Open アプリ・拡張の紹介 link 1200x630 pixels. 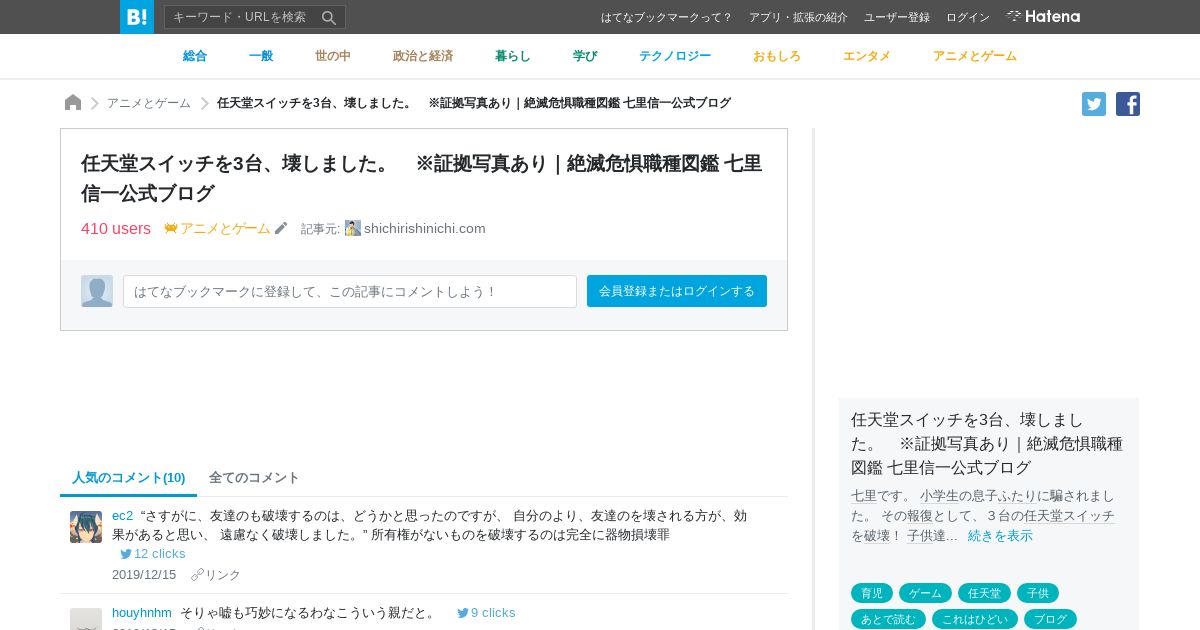click(x=798, y=17)
